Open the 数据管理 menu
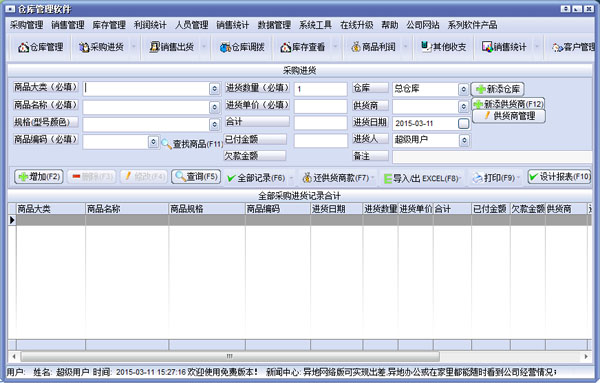Viewport: 600px width, 383px height. tap(274, 25)
